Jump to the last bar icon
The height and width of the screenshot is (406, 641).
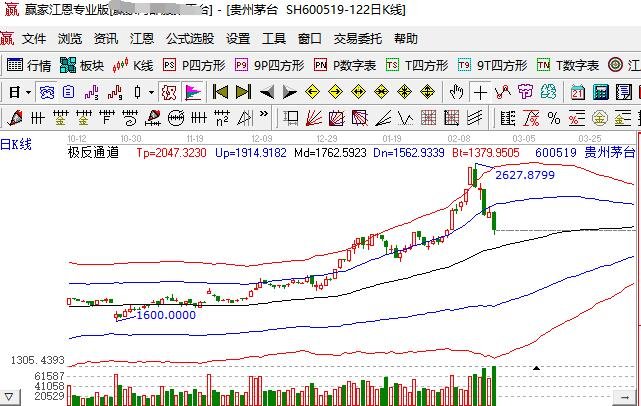point(243,92)
